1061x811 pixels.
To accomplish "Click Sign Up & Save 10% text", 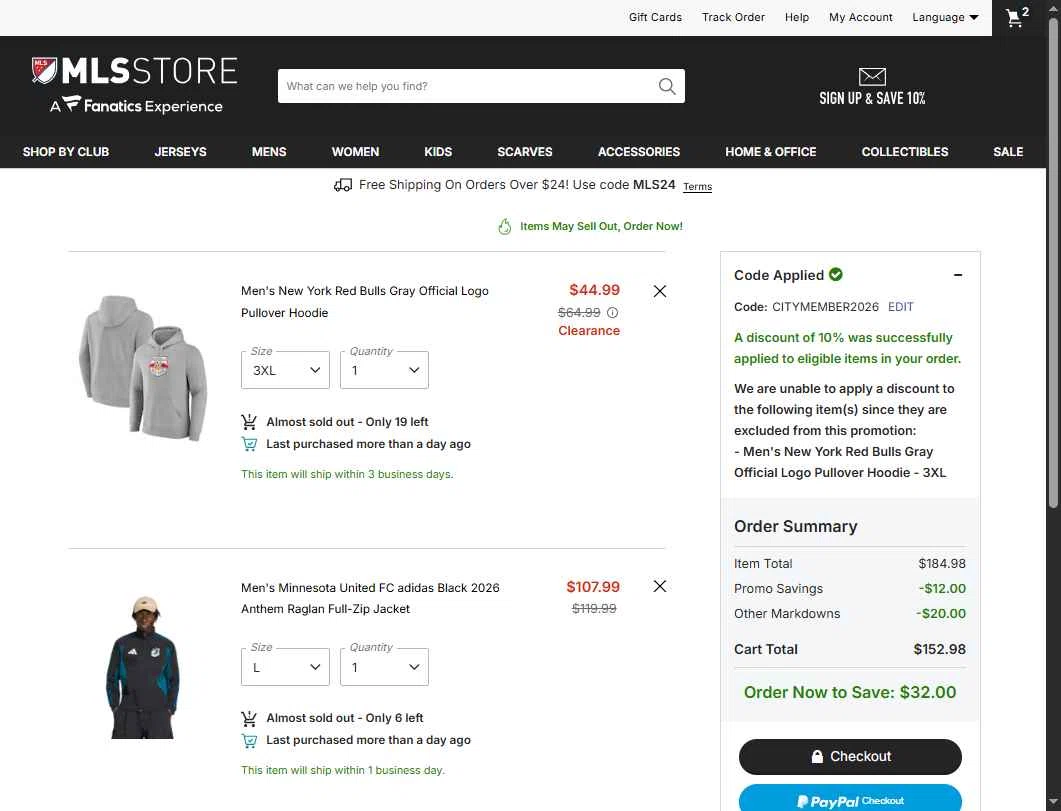I will point(872,99).
